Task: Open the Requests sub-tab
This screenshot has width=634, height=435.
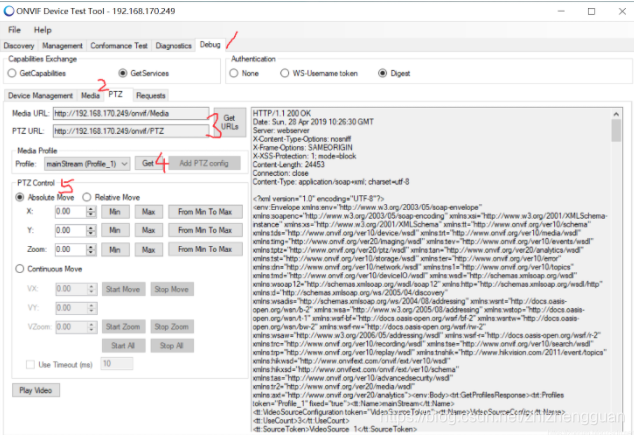Action: 151,95
